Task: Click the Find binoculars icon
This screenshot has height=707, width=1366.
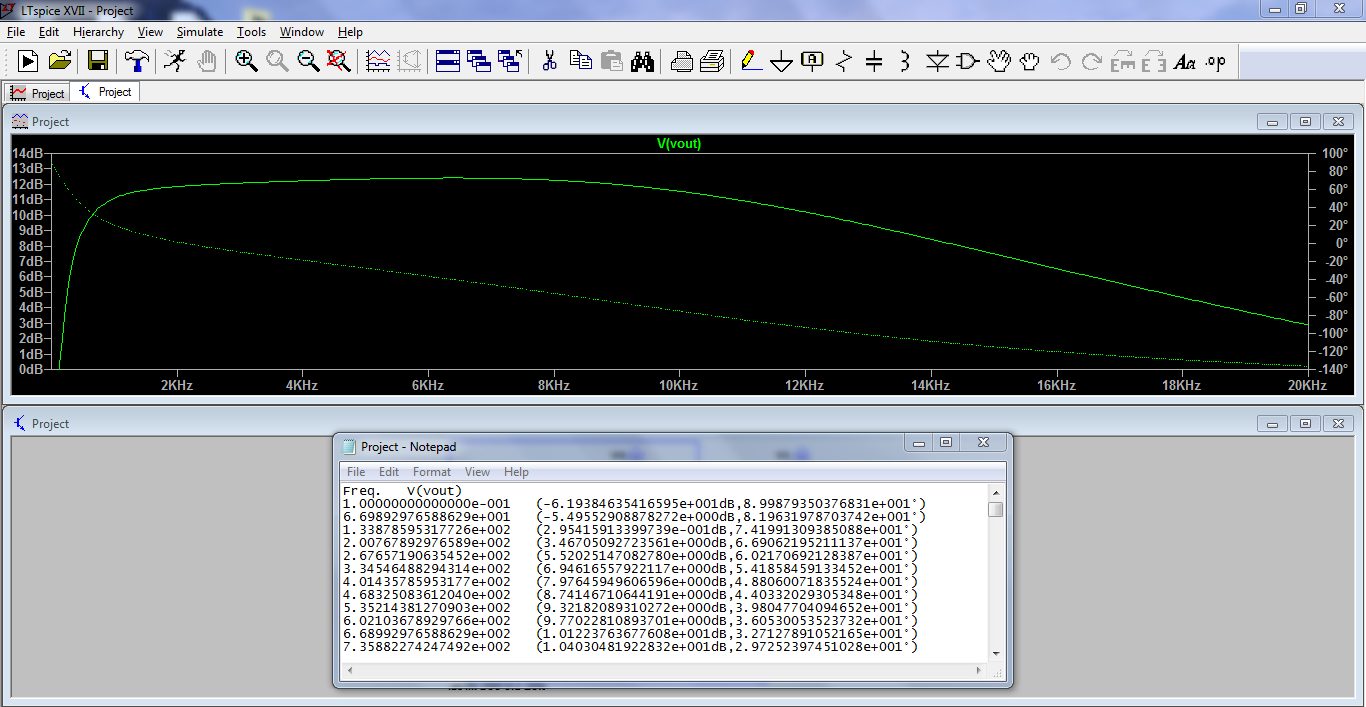Action: point(642,61)
